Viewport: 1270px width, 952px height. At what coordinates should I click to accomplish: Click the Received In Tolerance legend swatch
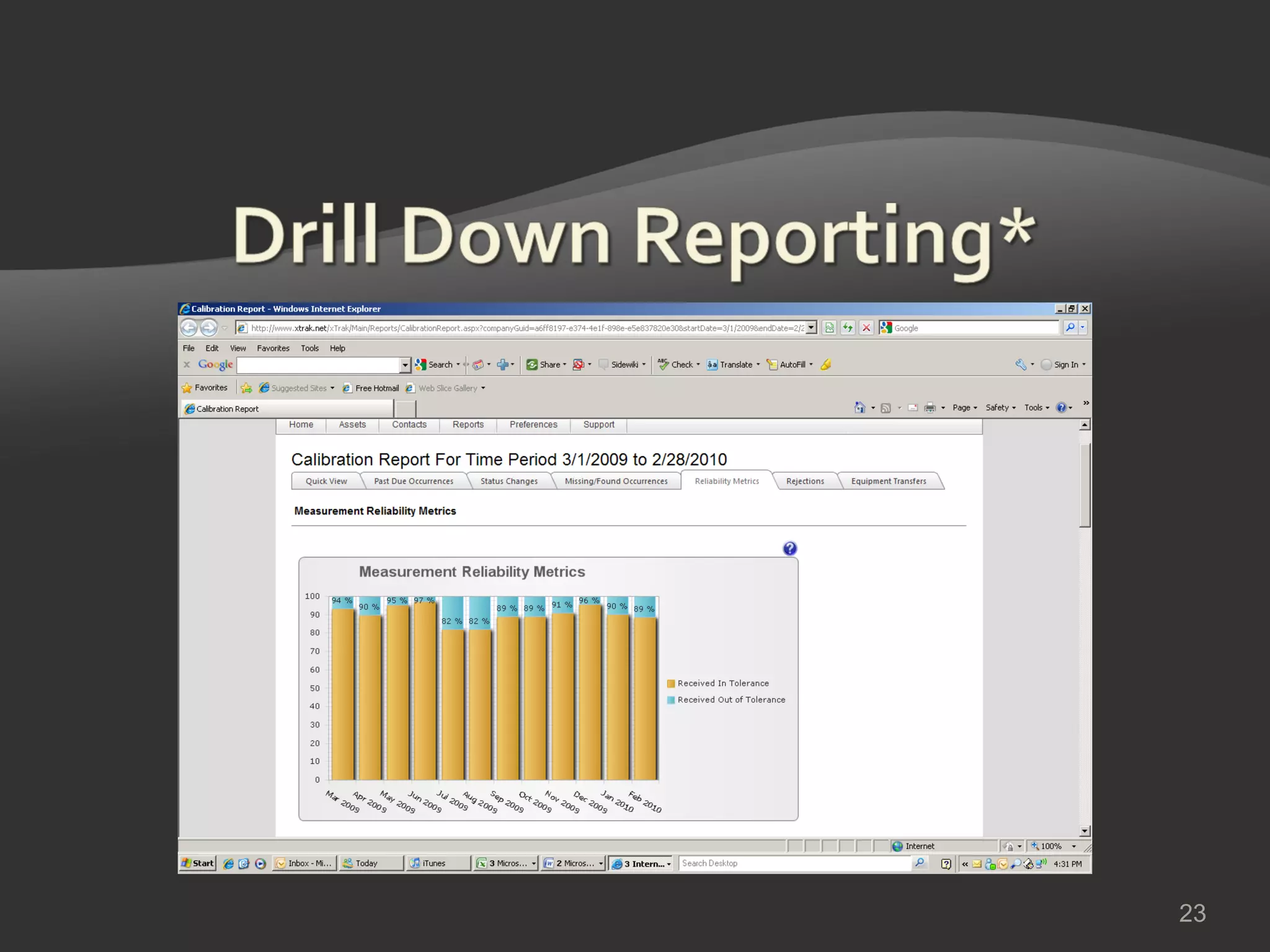[x=670, y=683]
